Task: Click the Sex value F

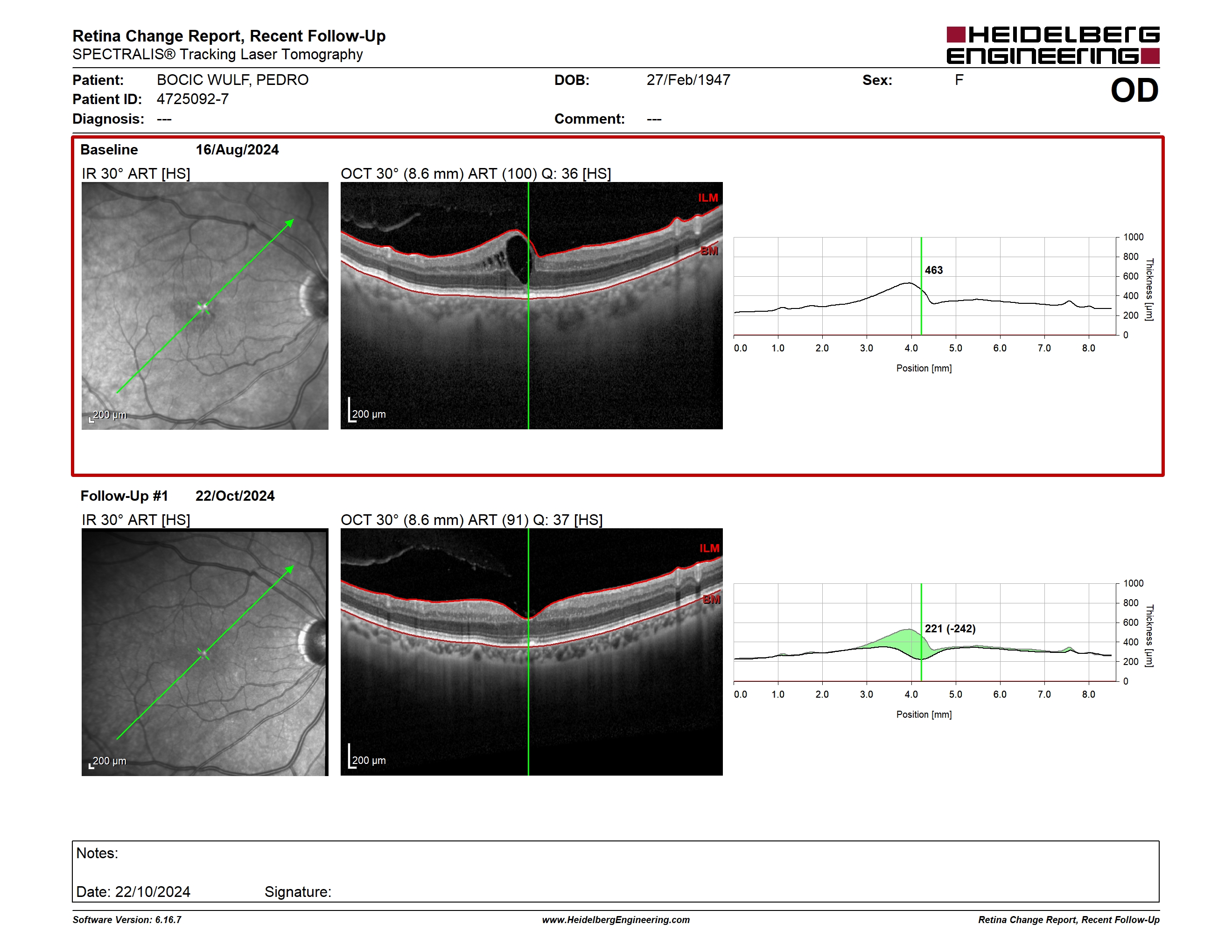Action: pos(959,80)
